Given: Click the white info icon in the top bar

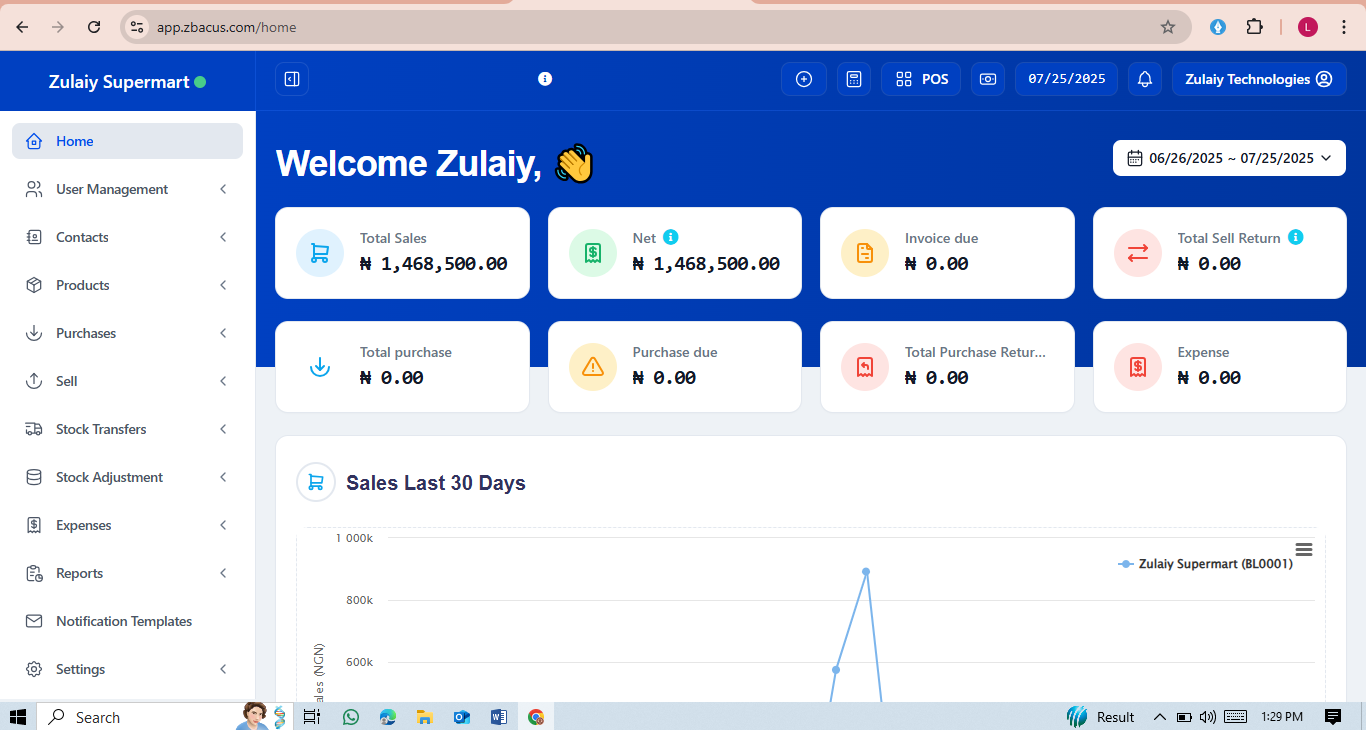Looking at the screenshot, I should pos(545,79).
